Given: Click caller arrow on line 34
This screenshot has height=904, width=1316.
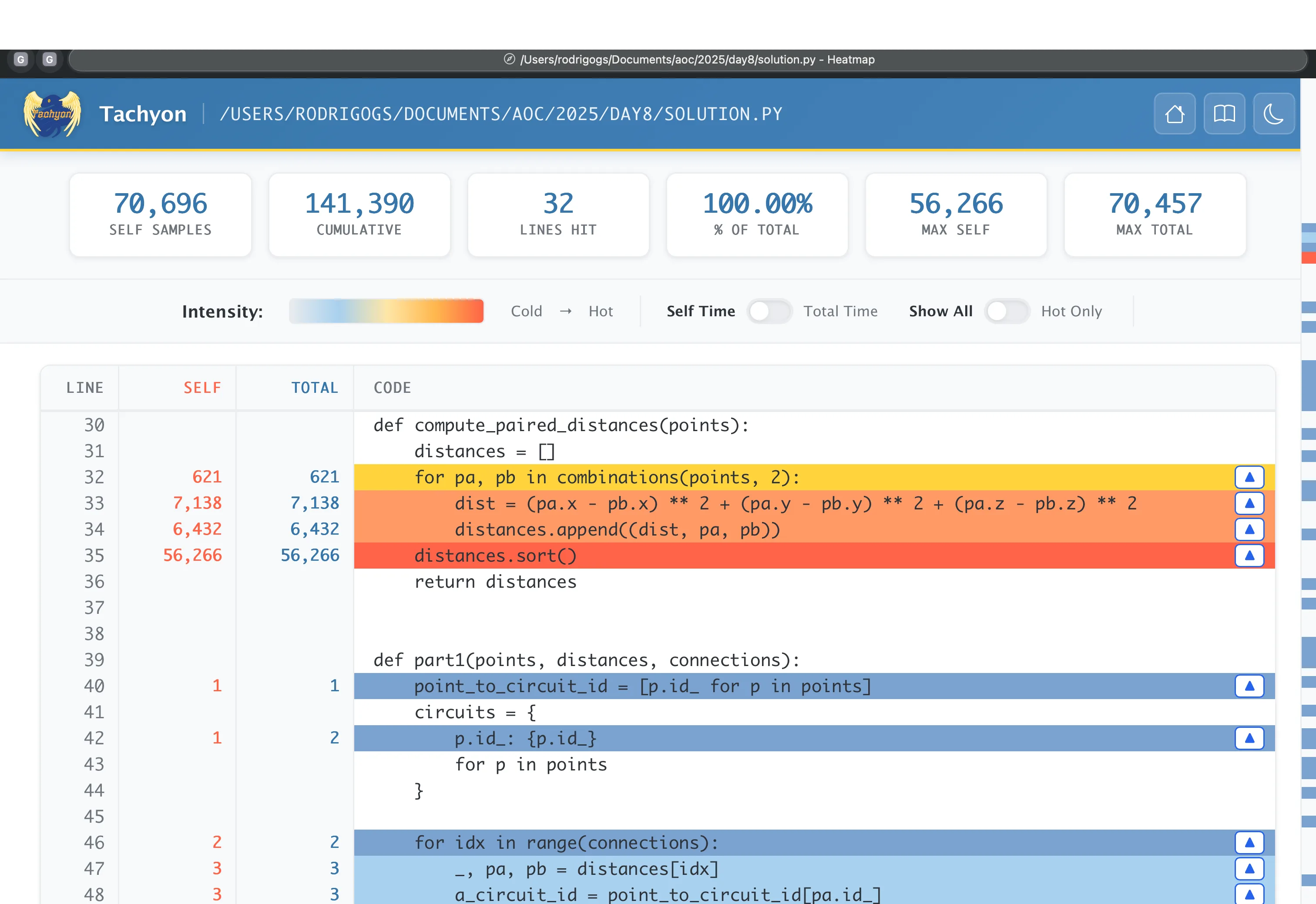Looking at the screenshot, I should pyautogui.click(x=1249, y=529).
